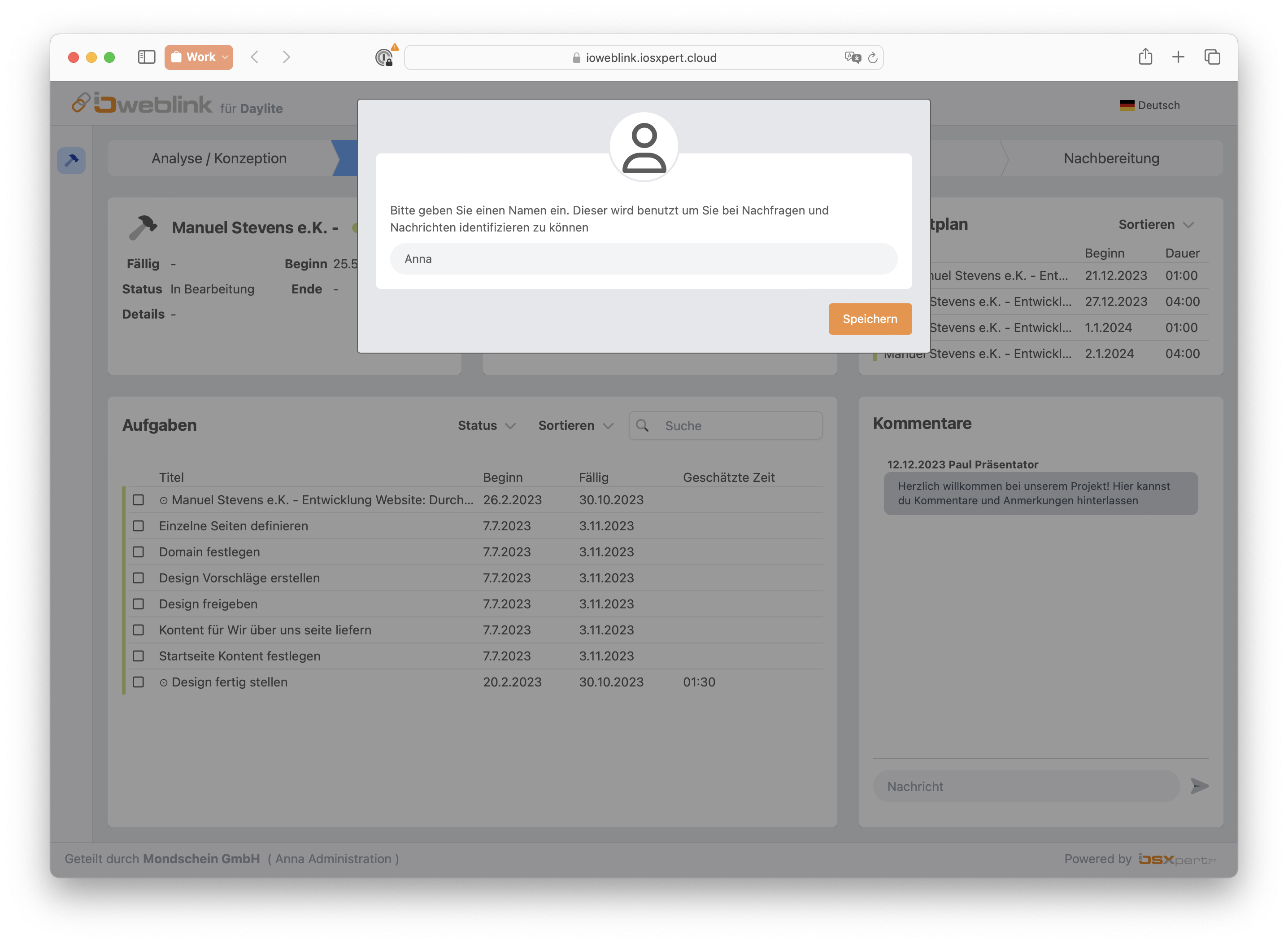Select the Nachbereitung stage
This screenshot has height=944, width=1288.
click(x=1111, y=158)
